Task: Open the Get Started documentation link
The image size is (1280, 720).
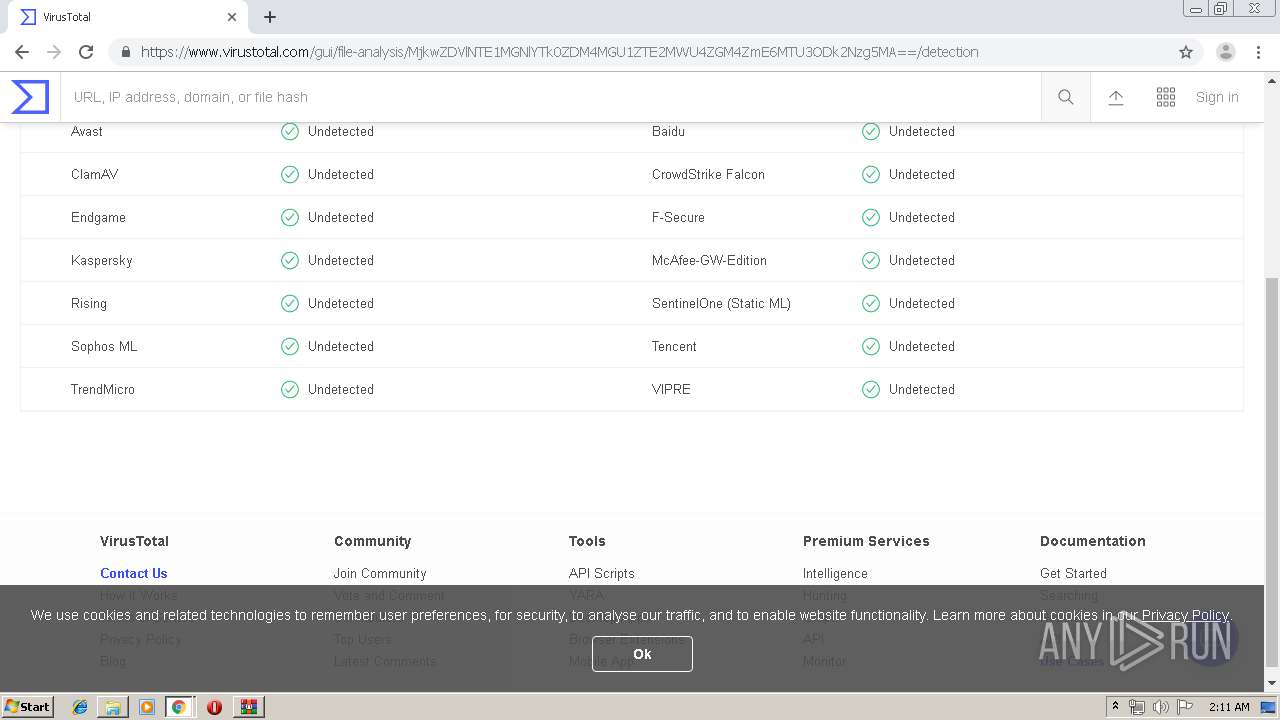Action: tap(1073, 573)
